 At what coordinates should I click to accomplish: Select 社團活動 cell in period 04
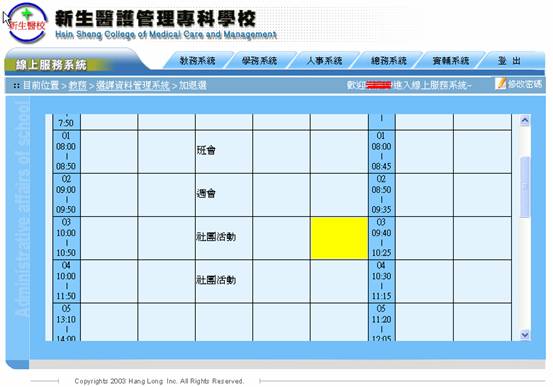pos(224,281)
